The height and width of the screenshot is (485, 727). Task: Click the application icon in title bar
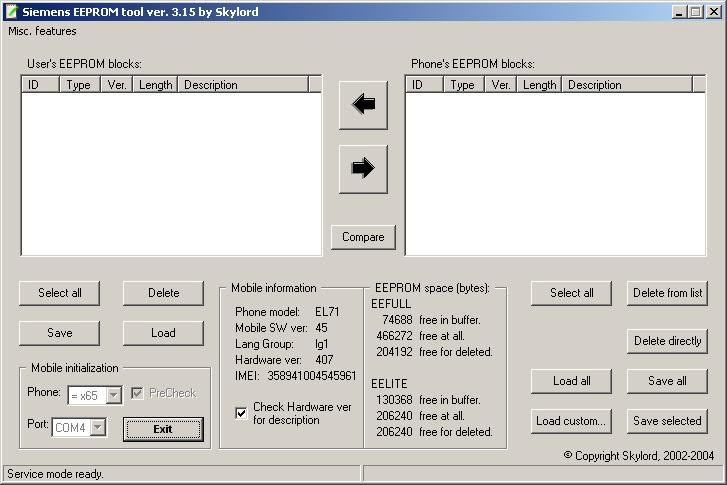coord(12,12)
